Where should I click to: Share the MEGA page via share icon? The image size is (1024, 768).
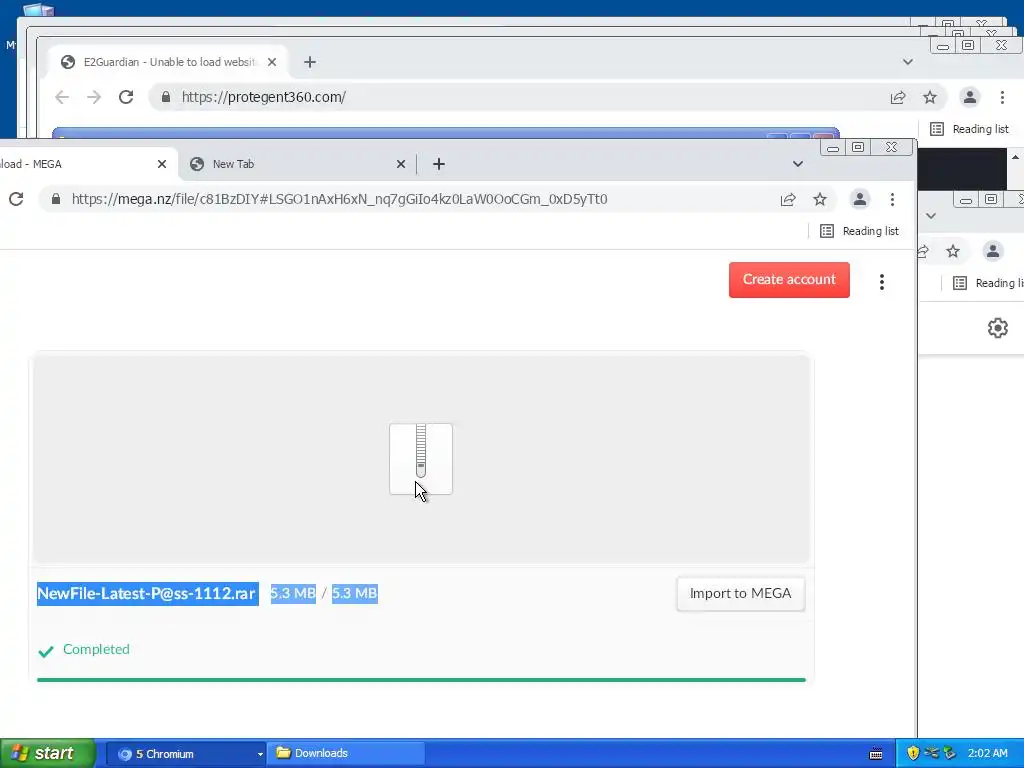point(788,199)
